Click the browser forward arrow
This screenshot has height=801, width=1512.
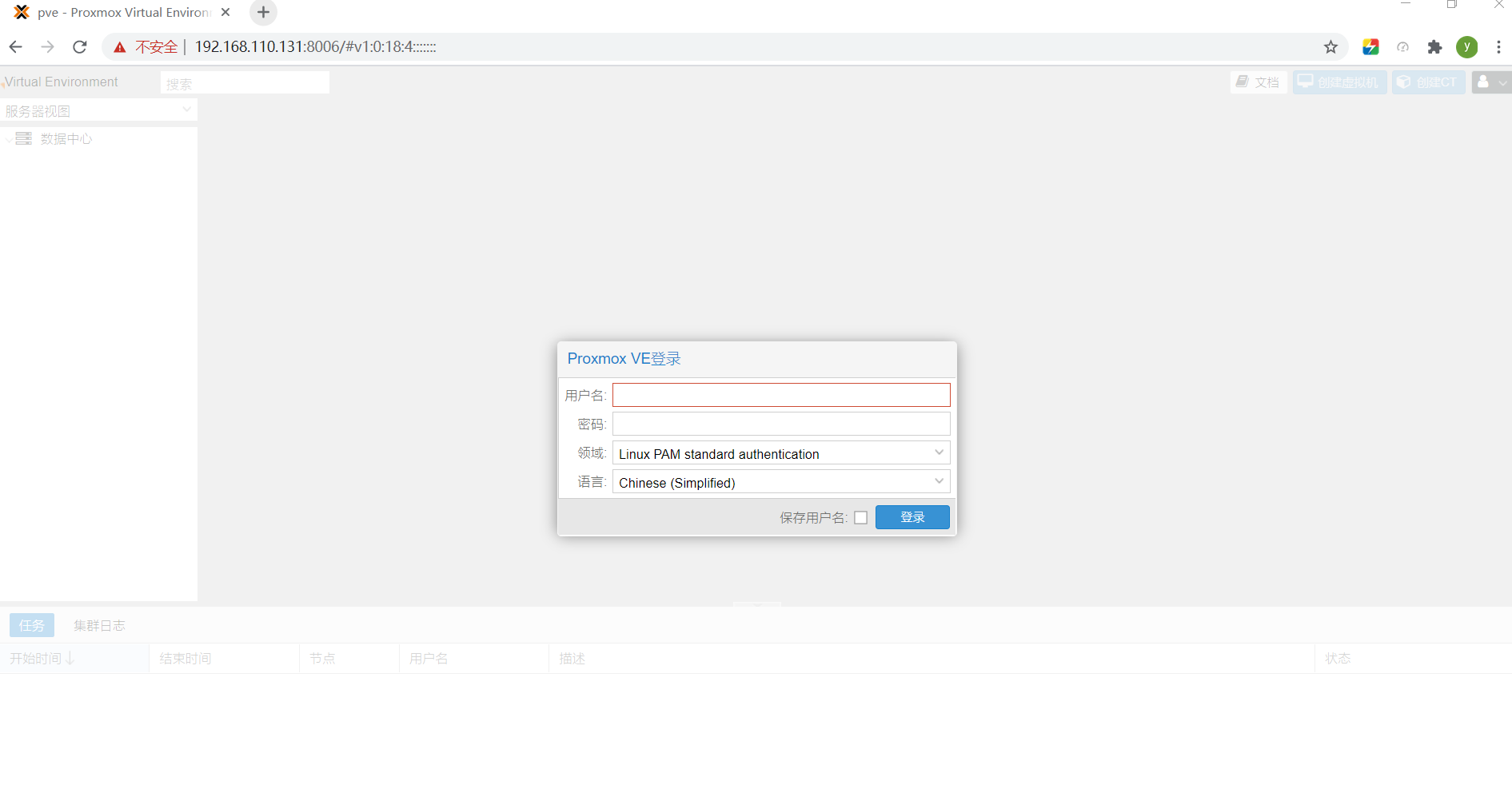(x=48, y=47)
